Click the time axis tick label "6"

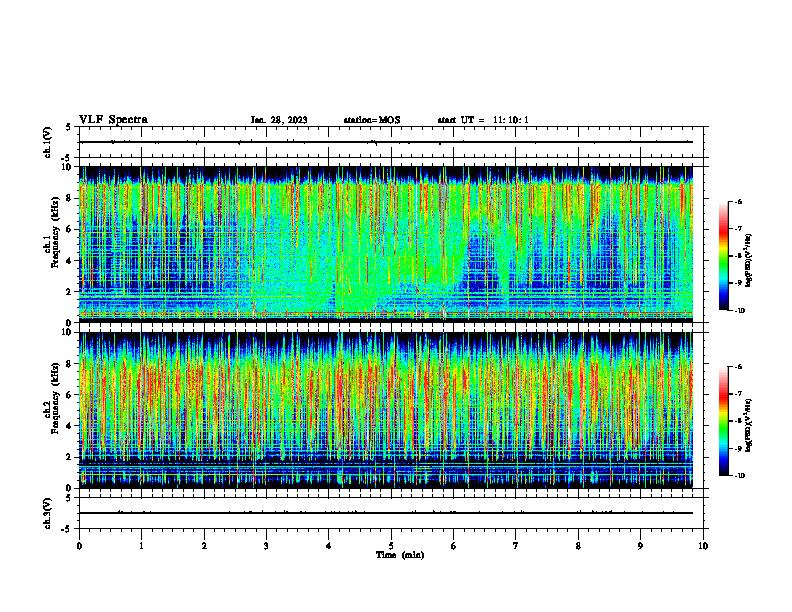coord(454,546)
